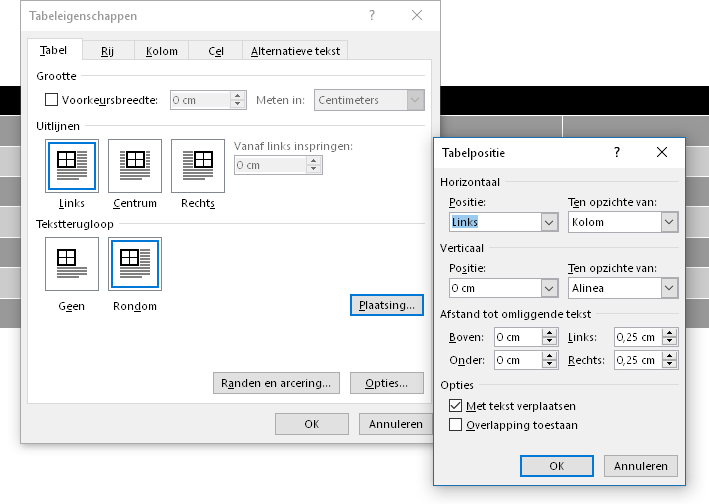
Task: Select the Rechts alignment icon
Action: coord(198,165)
